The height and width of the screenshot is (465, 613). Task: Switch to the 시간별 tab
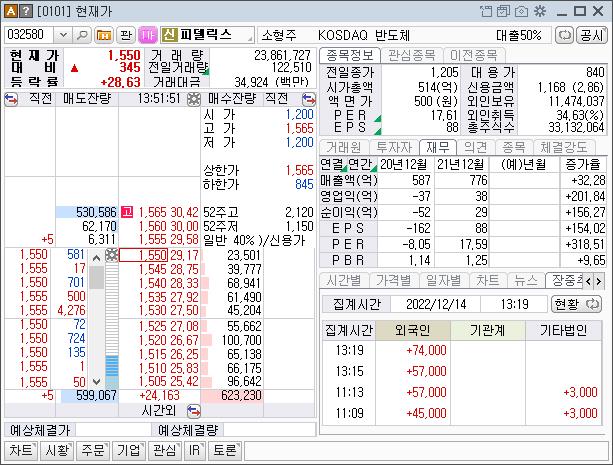click(x=344, y=281)
